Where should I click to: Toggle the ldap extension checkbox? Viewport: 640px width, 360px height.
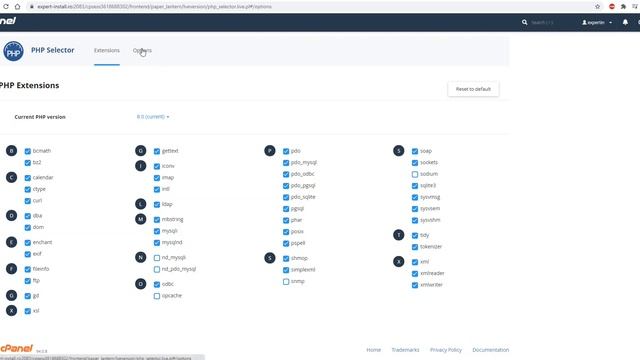157,204
